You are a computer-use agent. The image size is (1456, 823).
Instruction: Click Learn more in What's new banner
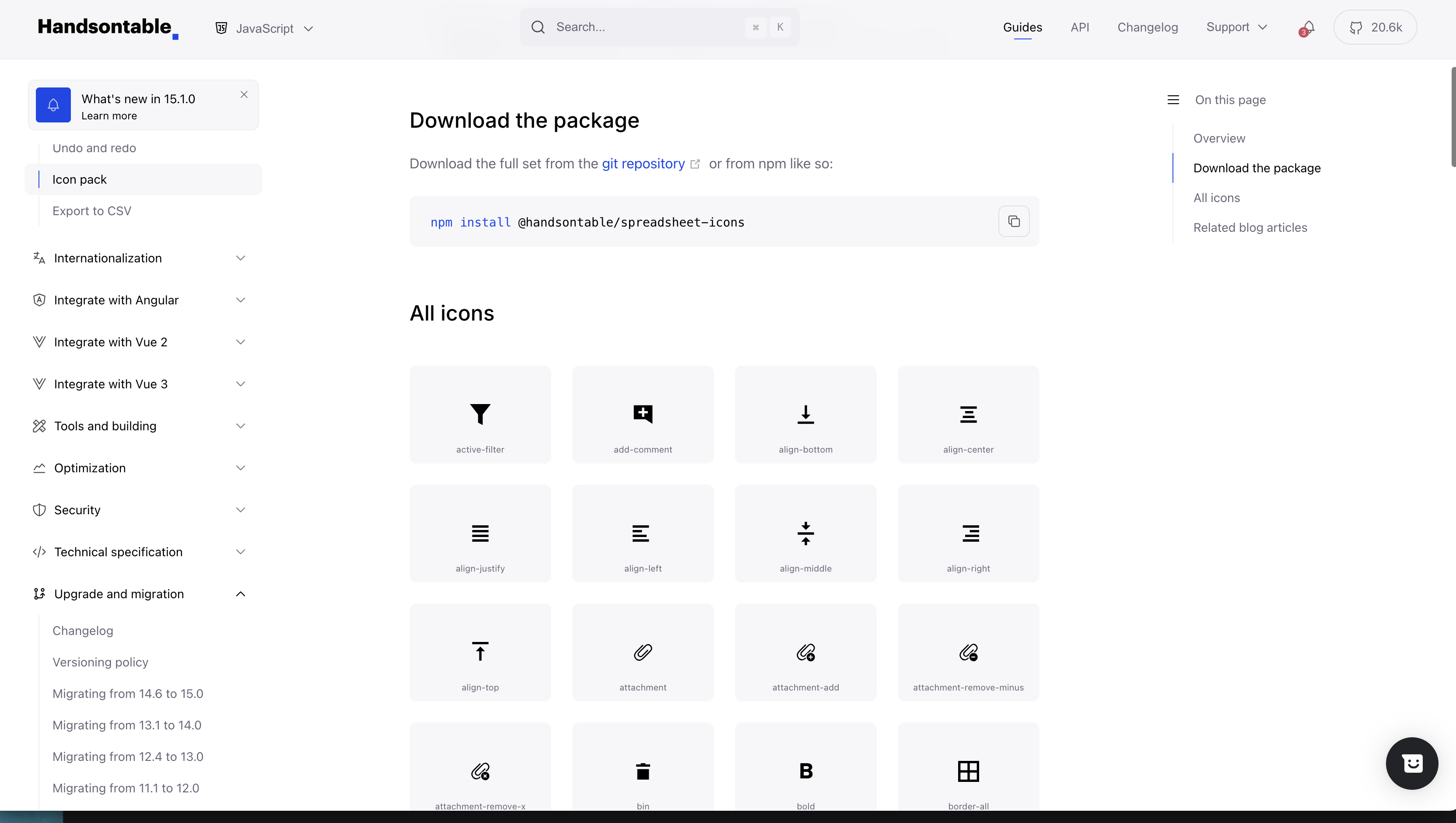[x=108, y=115]
